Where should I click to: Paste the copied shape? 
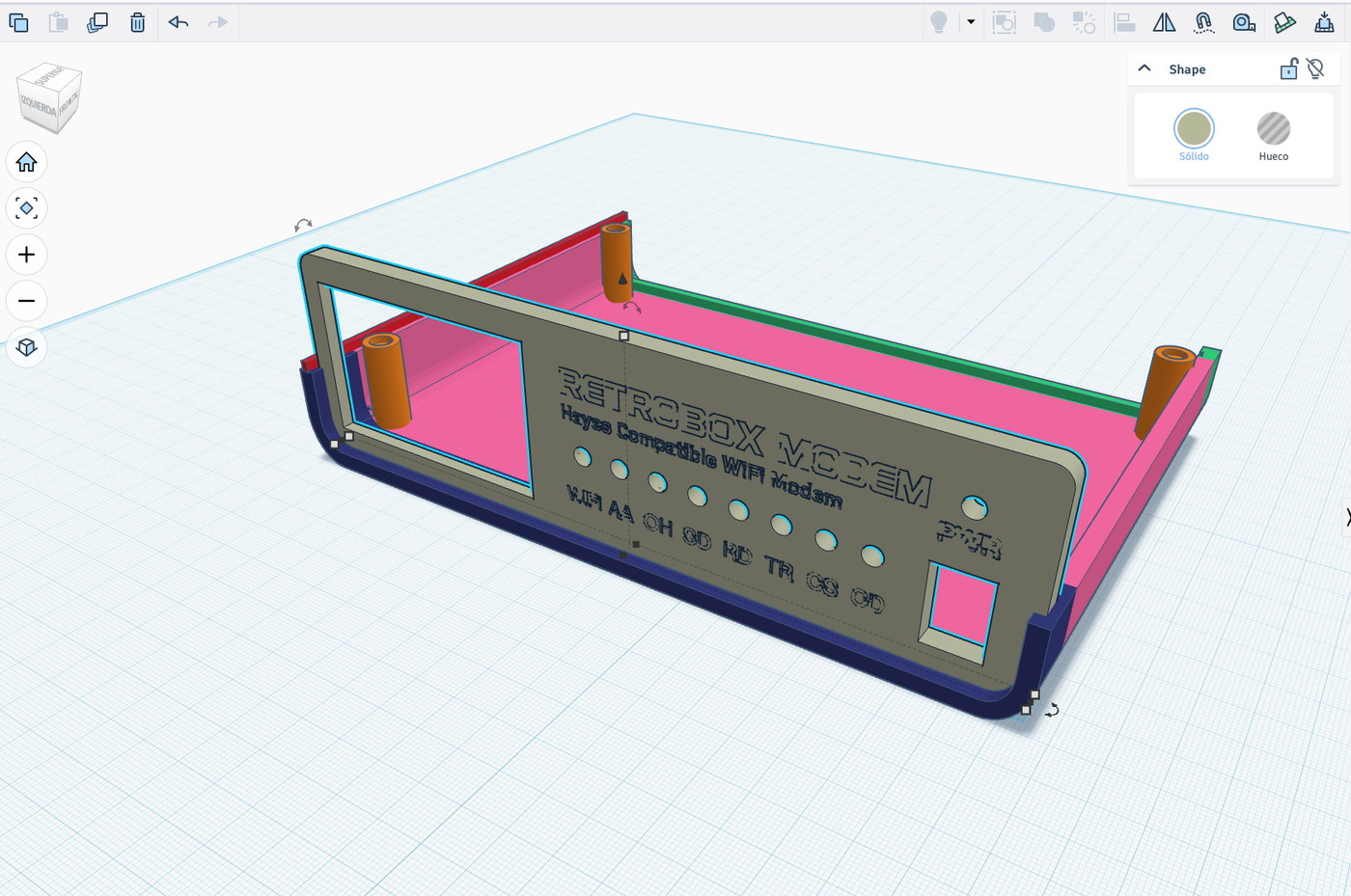(58, 22)
